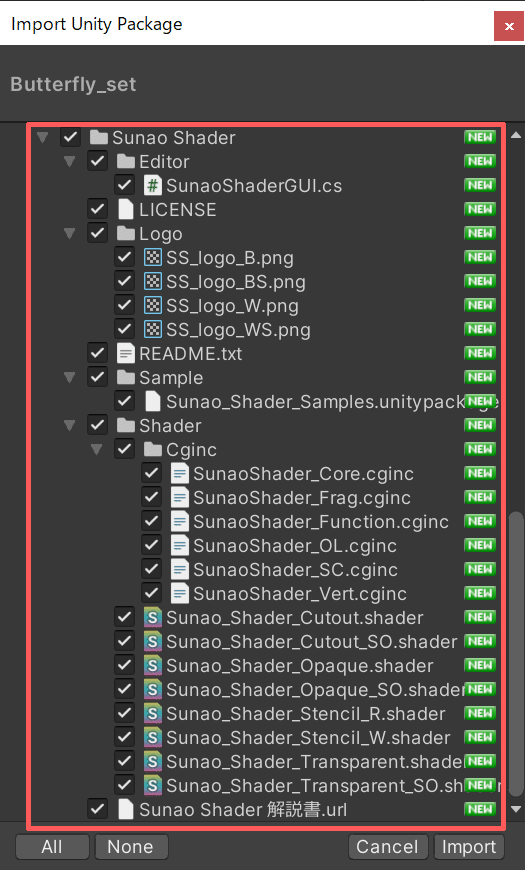Screen dimensions: 525x870
Task: Click the All button
Action: point(52,847)
